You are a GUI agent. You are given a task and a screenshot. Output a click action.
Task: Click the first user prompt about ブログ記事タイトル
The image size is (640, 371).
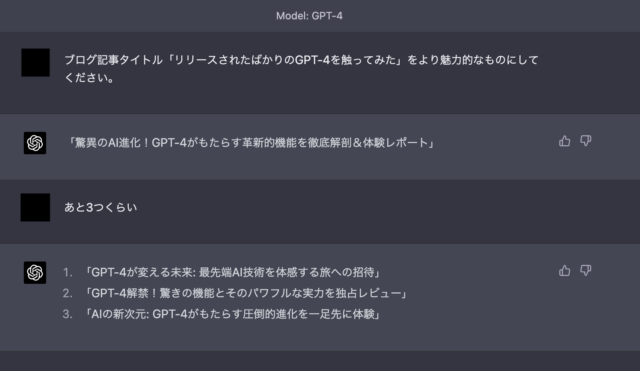coord(301,69)
